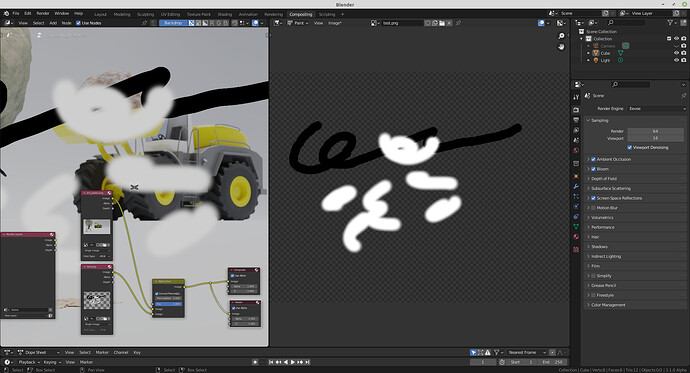690x373 pixels.
Task: Switch to the Layout workspace tab
Action: click(100, 14)
